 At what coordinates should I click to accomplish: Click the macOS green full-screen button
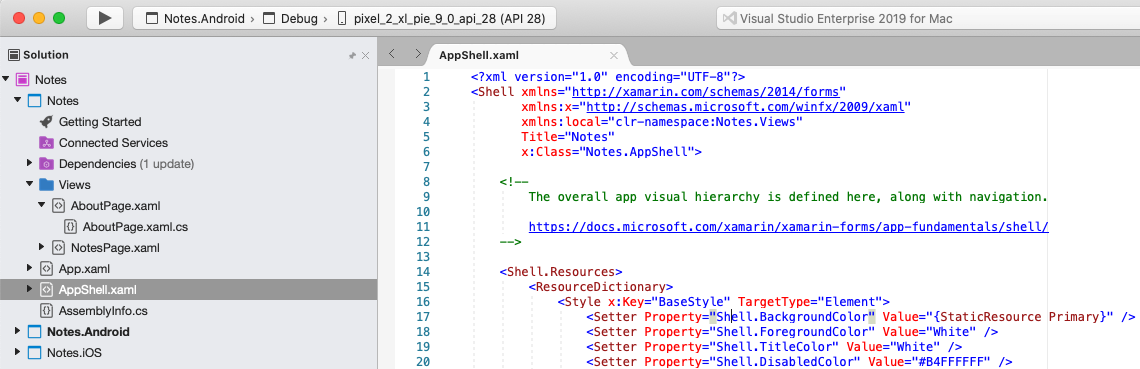pos(60,17)
